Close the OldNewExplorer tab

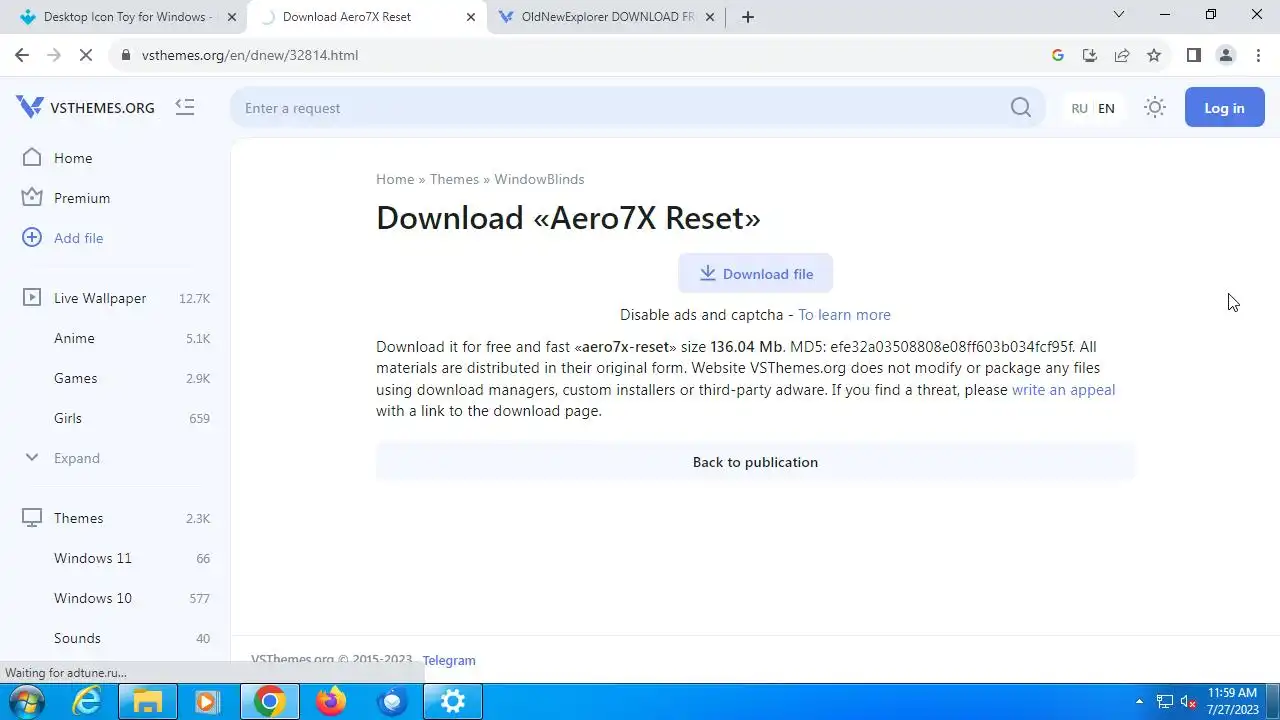pyautogui.click(x=710, y=17)
